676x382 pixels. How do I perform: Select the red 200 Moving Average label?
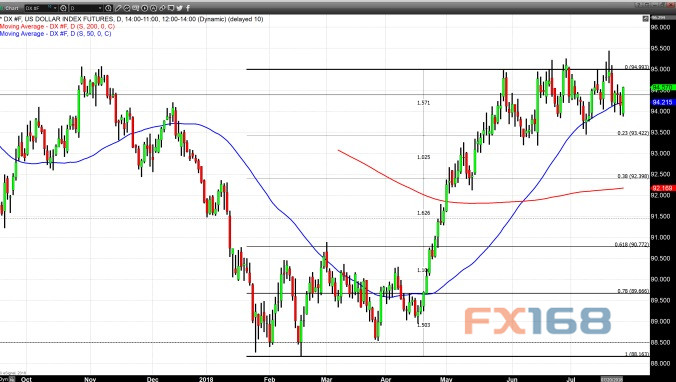[57, 26]
